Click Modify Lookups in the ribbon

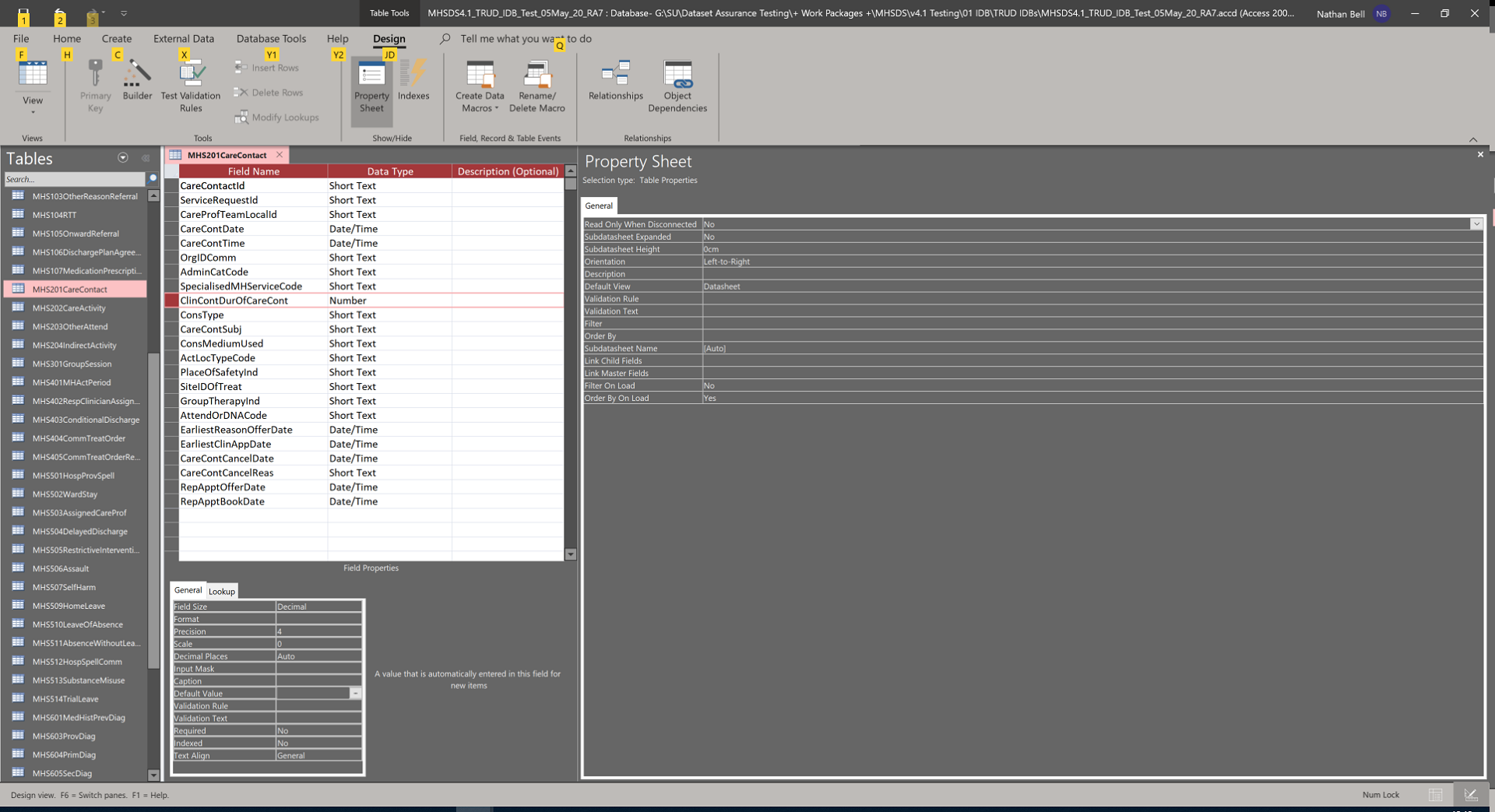[277, 118]
